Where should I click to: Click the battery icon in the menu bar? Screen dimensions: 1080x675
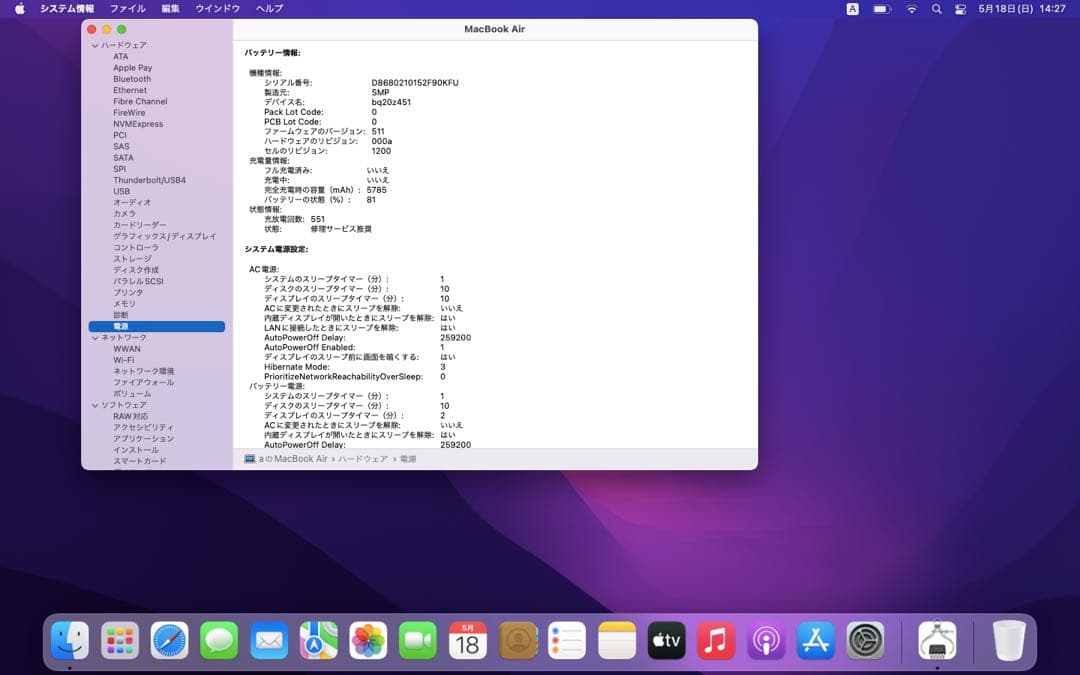pyautogui.click(x=881, y=9)
